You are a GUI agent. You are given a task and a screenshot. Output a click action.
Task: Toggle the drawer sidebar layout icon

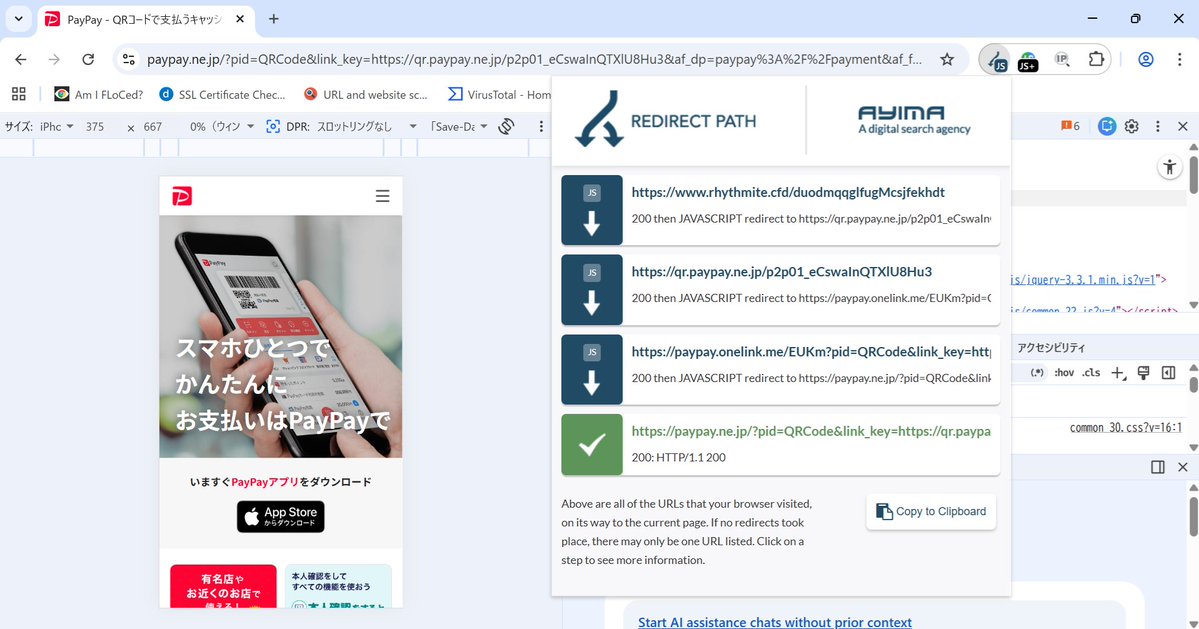[1158, 467]
